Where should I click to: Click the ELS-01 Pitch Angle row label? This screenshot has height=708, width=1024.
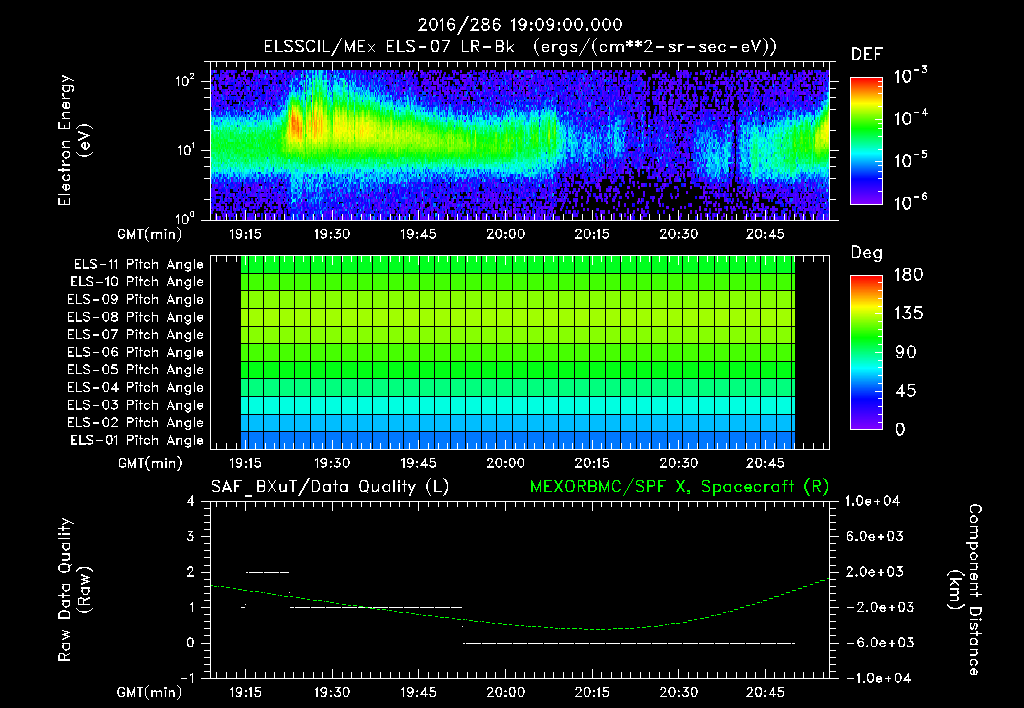137,440
